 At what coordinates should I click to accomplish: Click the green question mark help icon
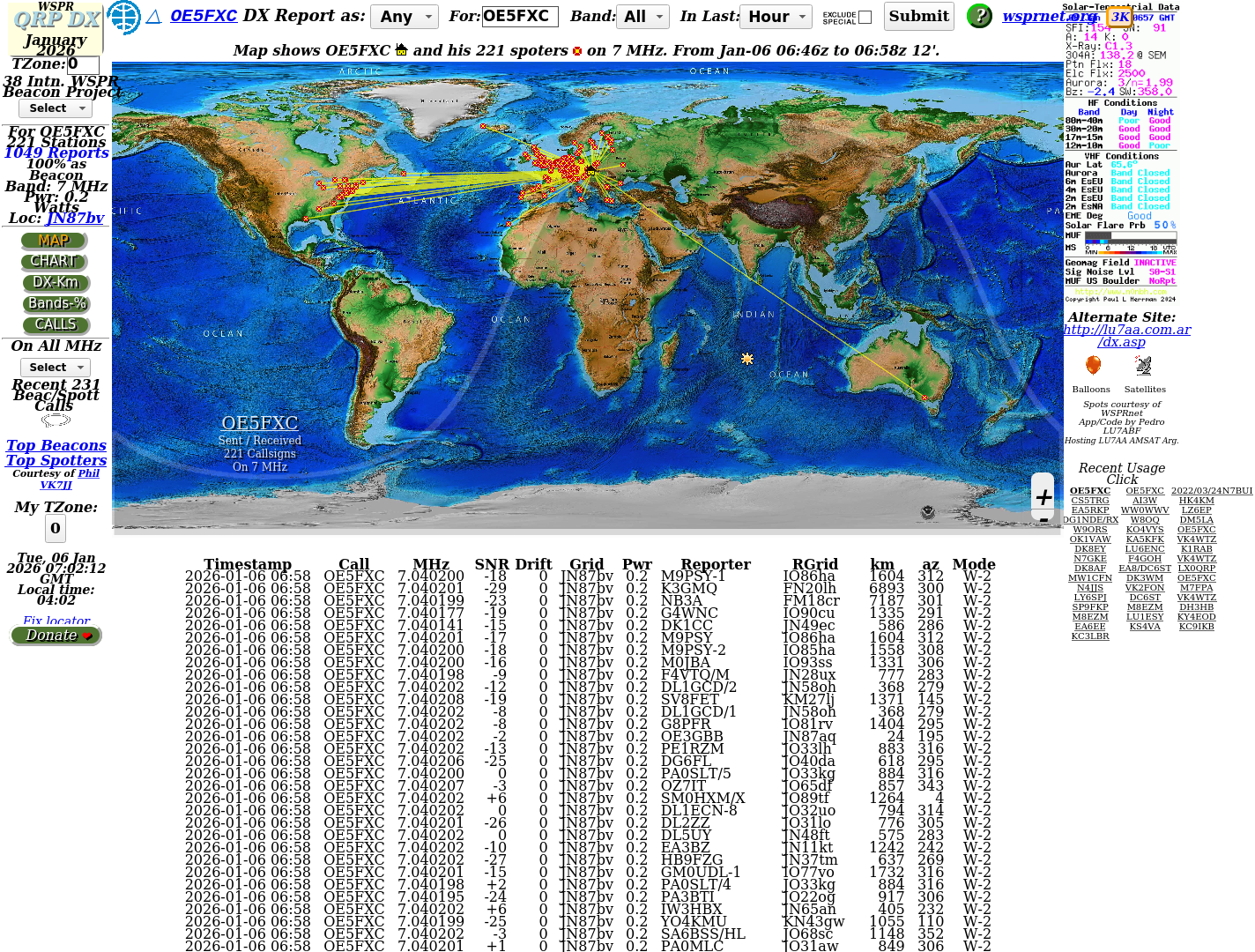point(979,16)
